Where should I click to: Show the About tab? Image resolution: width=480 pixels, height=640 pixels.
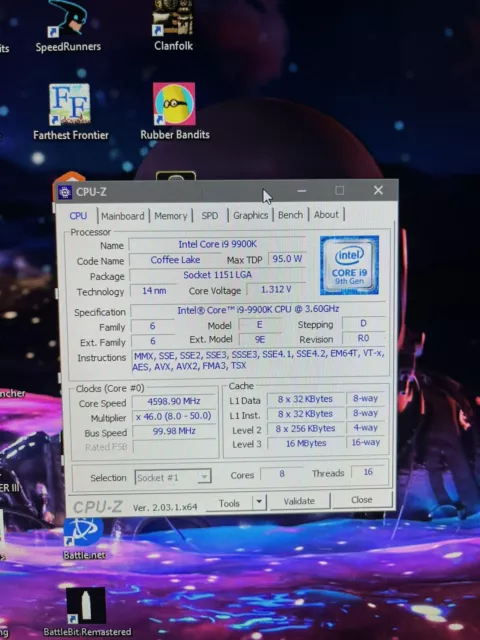tap(326, 214)
